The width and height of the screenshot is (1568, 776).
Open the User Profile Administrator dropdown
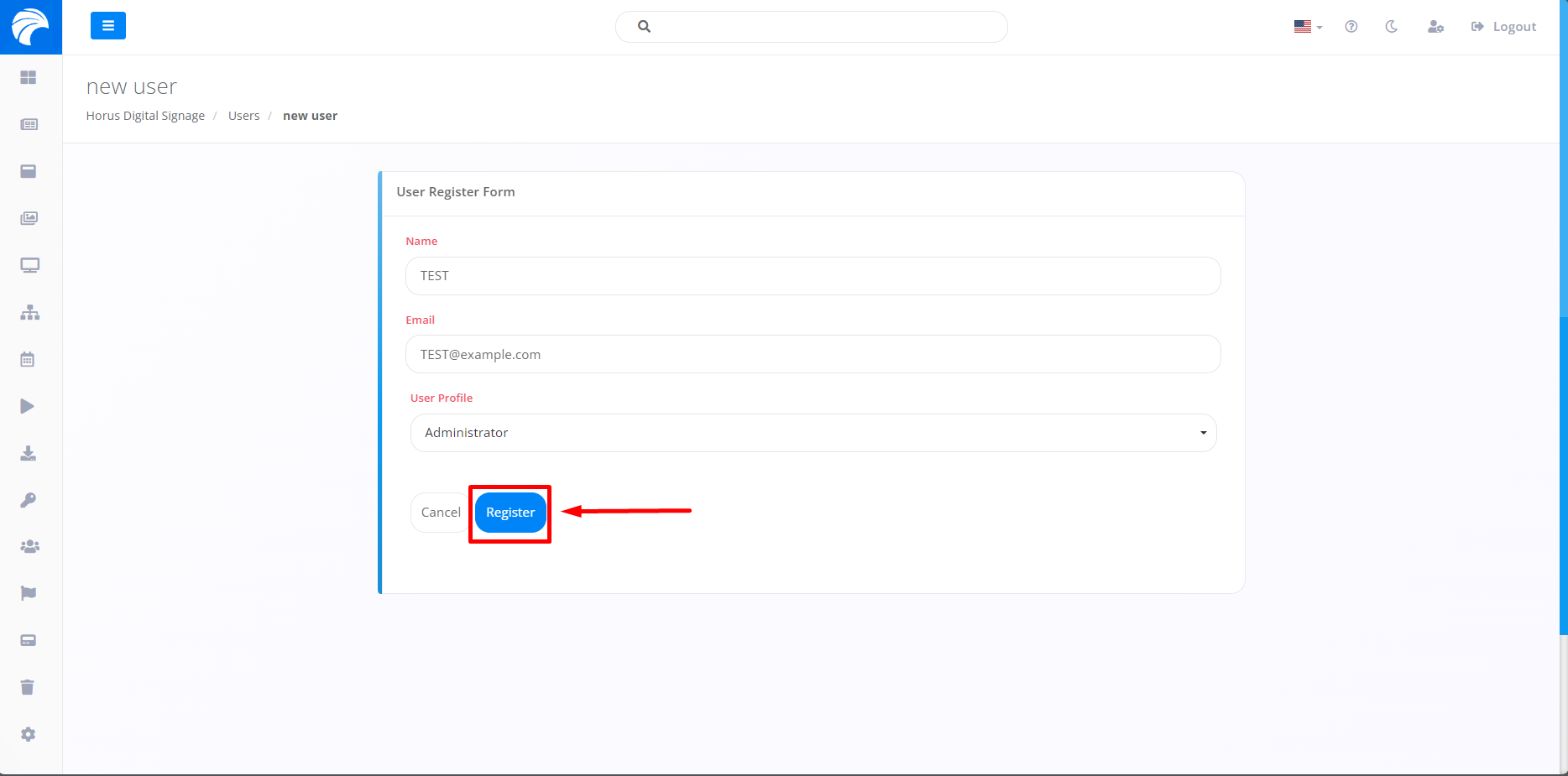point(813,433)
